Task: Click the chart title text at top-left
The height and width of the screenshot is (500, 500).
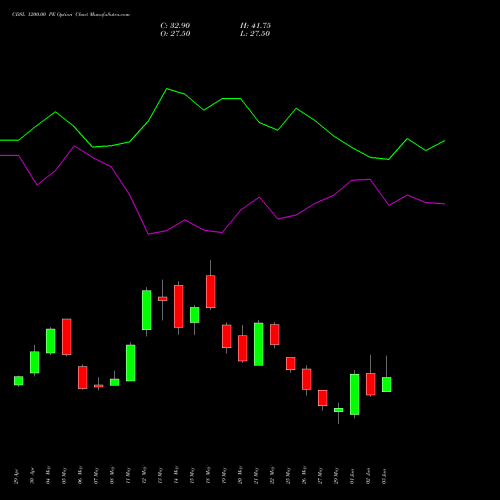Action: pos(71,15)
